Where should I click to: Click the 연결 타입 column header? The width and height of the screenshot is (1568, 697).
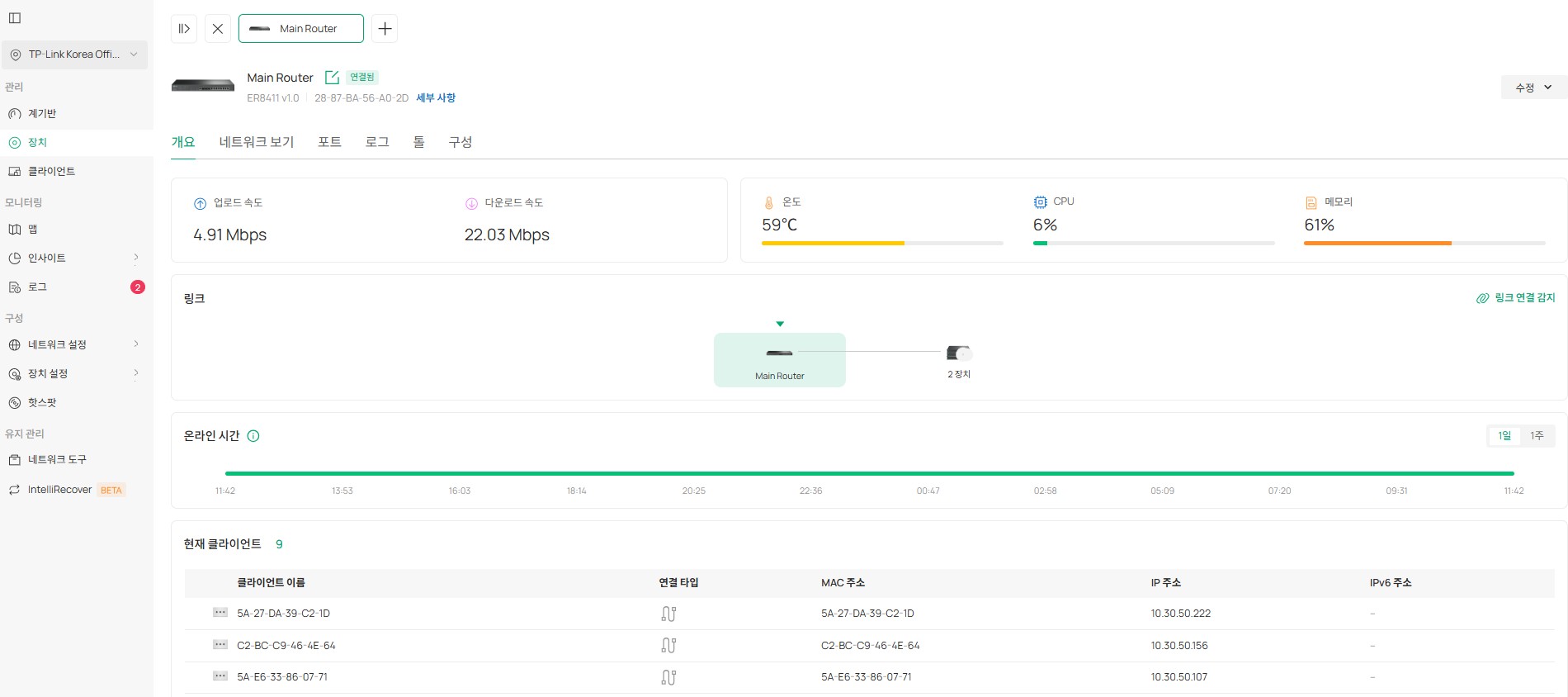tap(678, 583)
